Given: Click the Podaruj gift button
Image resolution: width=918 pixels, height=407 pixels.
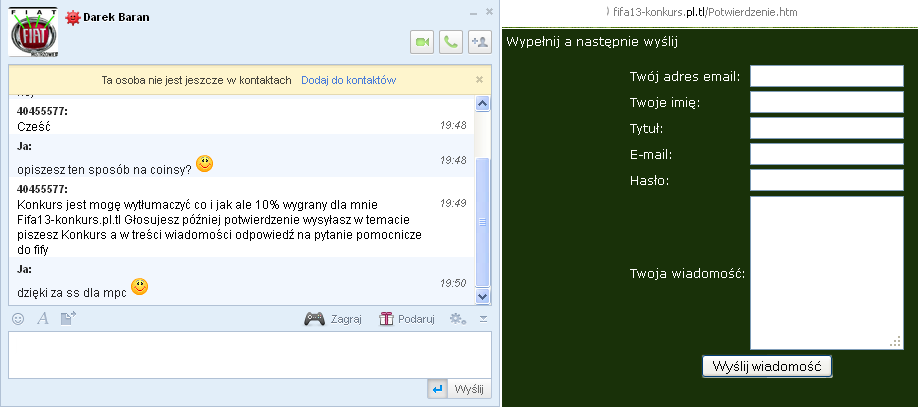Looking at the screenshot, I should [407, 319].
